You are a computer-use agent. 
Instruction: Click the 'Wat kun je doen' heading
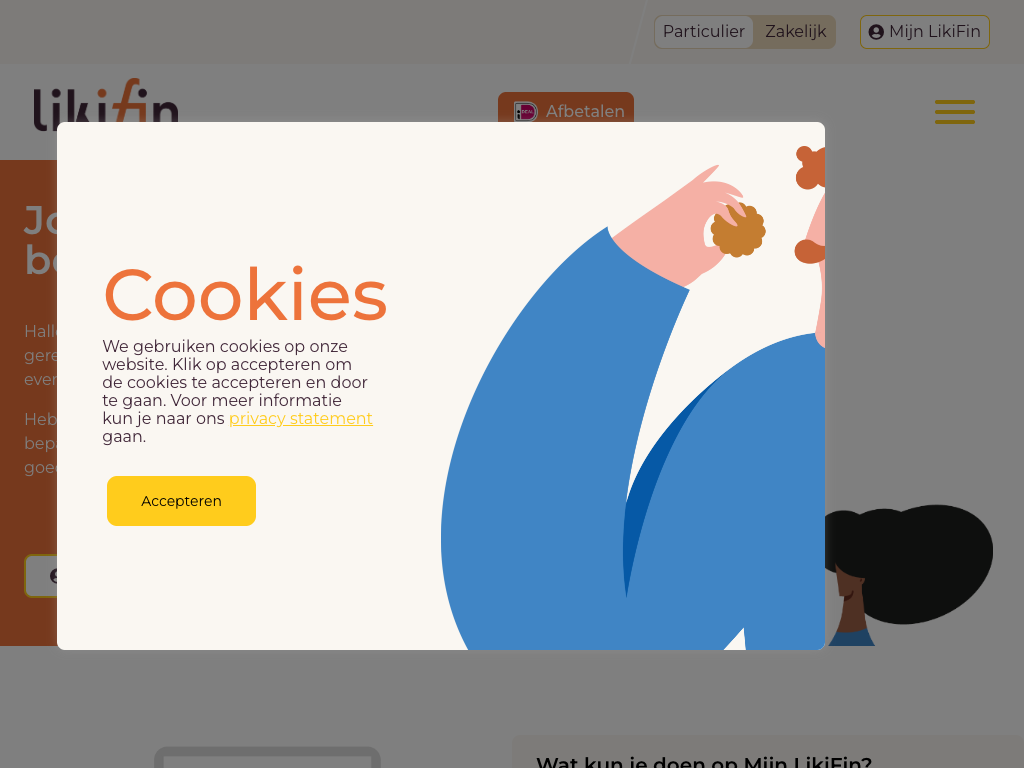coord(704,761)
